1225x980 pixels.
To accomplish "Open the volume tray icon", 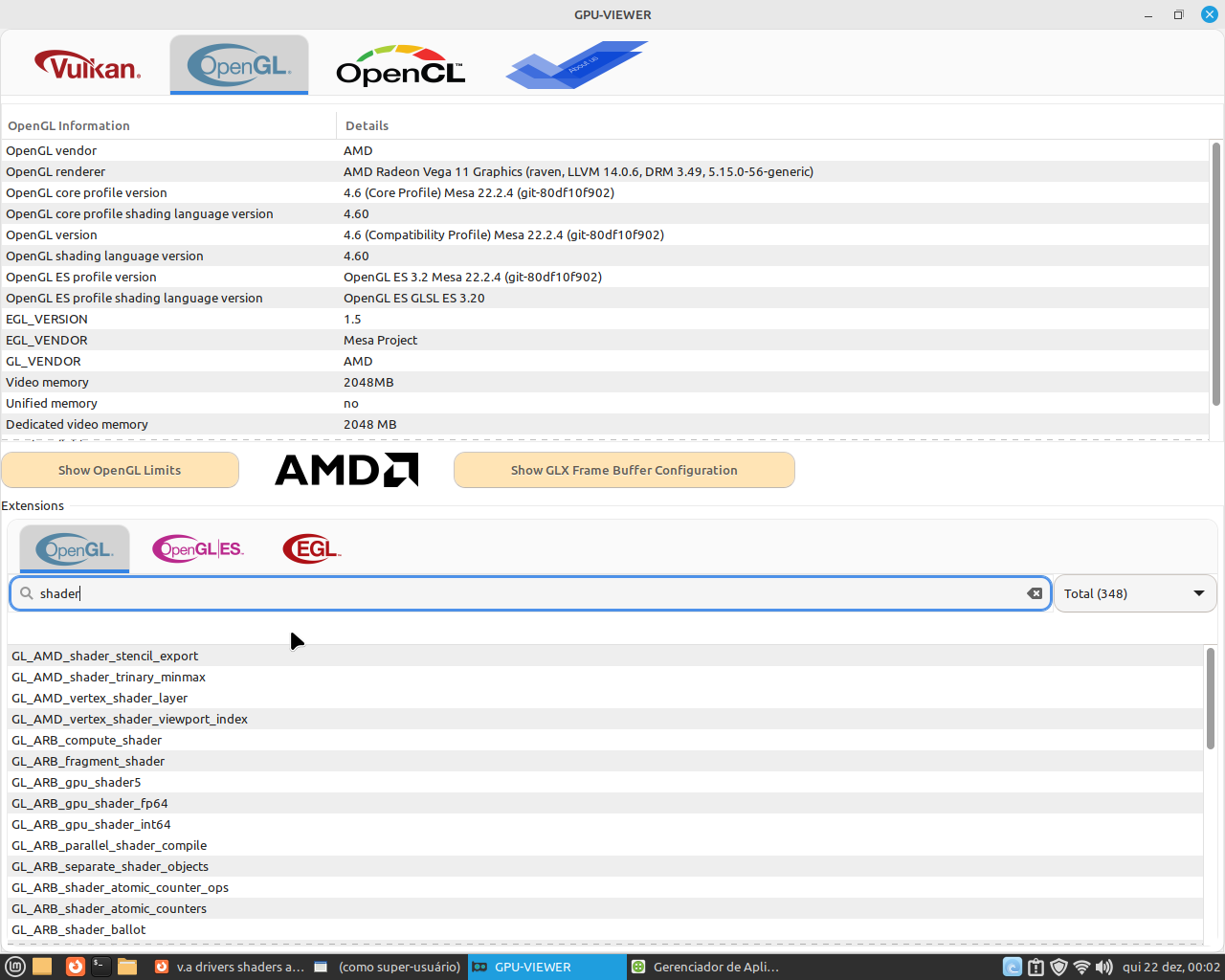I will tap(1104, 967).
